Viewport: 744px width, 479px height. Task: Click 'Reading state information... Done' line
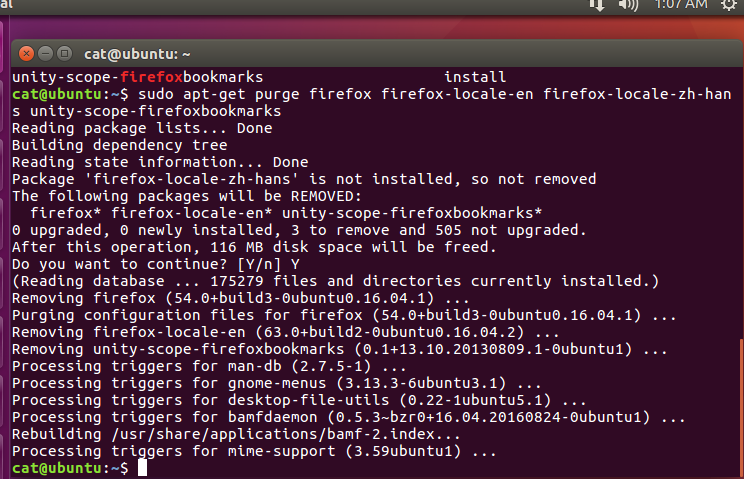pos(160,162)
